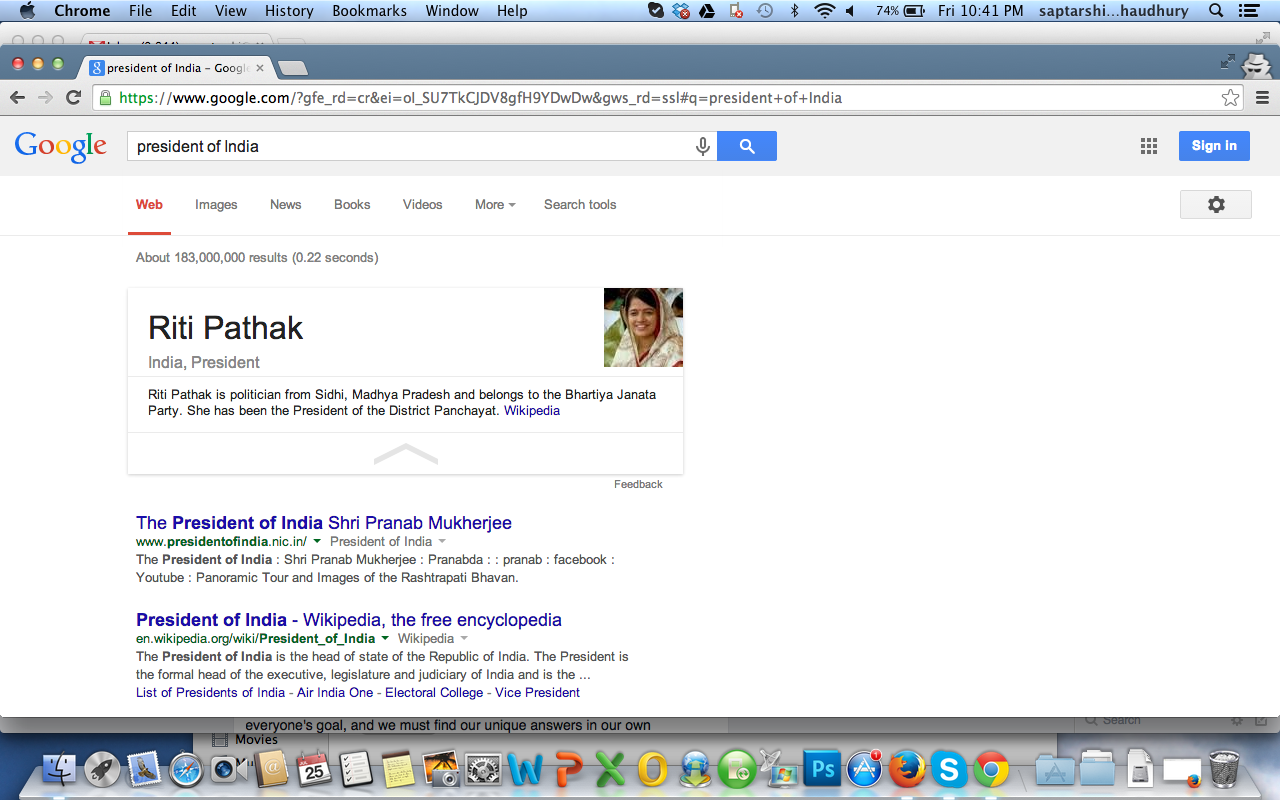Screen dimensions: 1280x800
Task: Open the Google apps grid
Action: point(1149,146)
